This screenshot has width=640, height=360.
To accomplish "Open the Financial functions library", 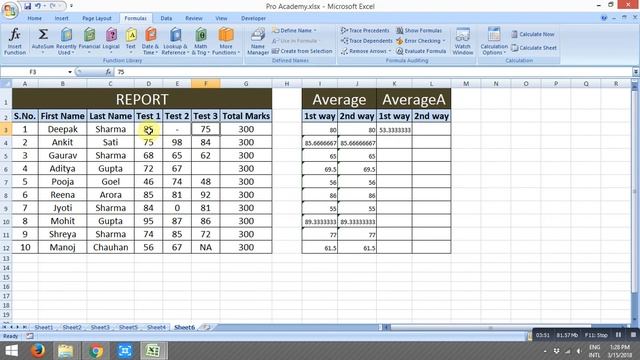I will coord(89,41).
